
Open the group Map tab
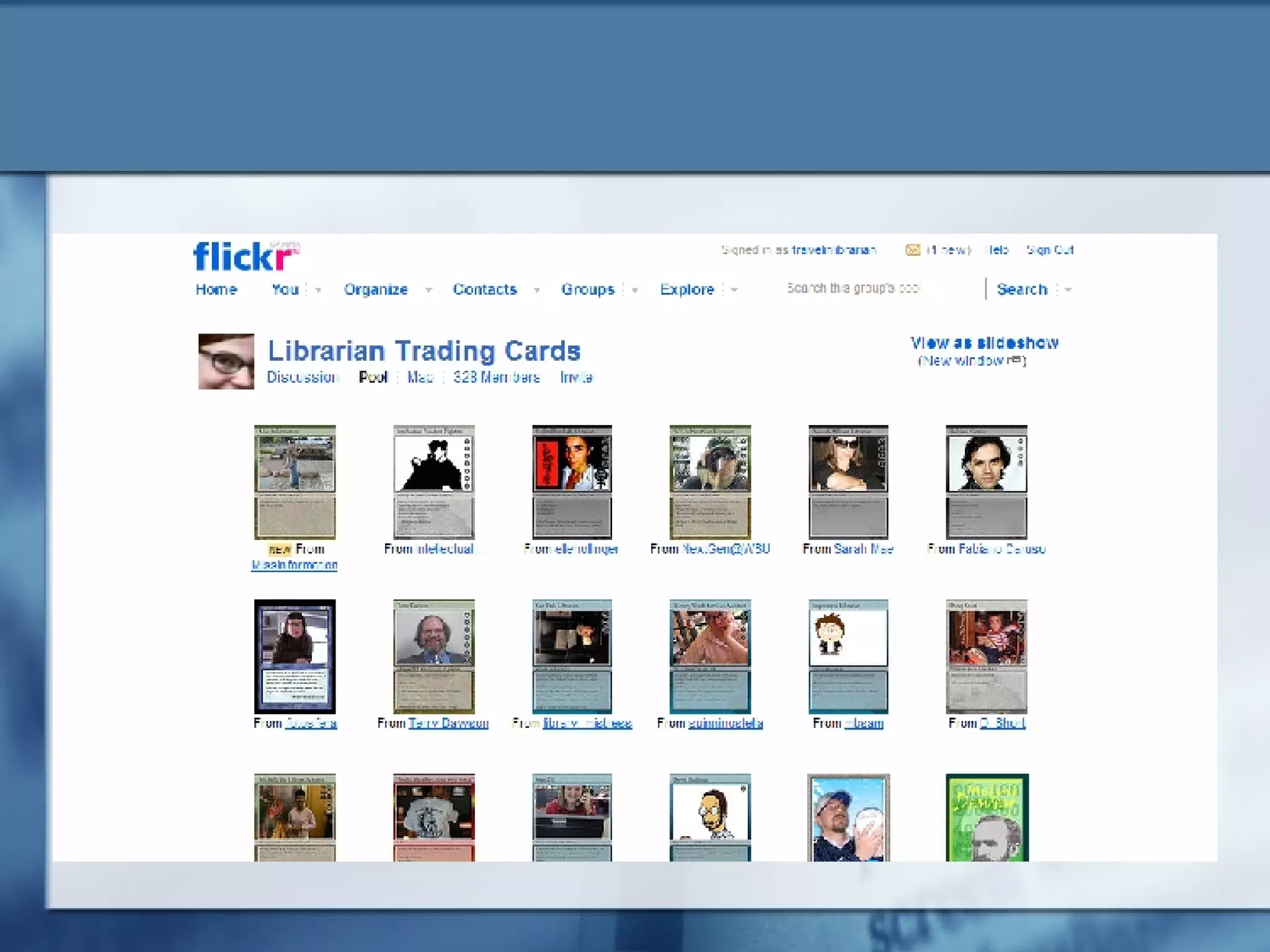[x=420, y=377]
